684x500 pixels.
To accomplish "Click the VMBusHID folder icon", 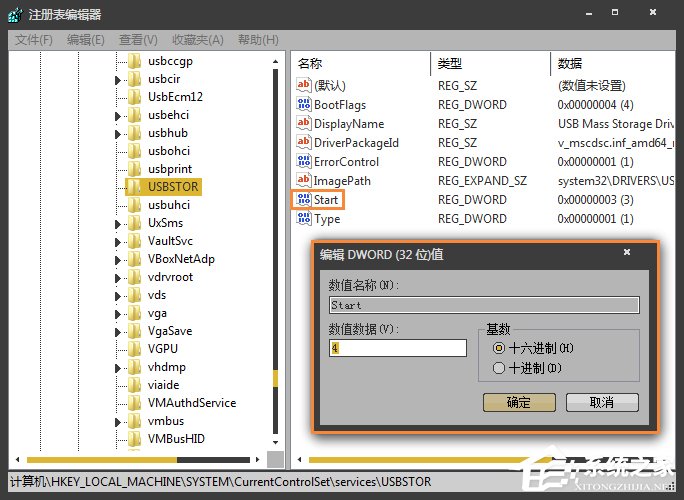I will [x=134, y=438].
